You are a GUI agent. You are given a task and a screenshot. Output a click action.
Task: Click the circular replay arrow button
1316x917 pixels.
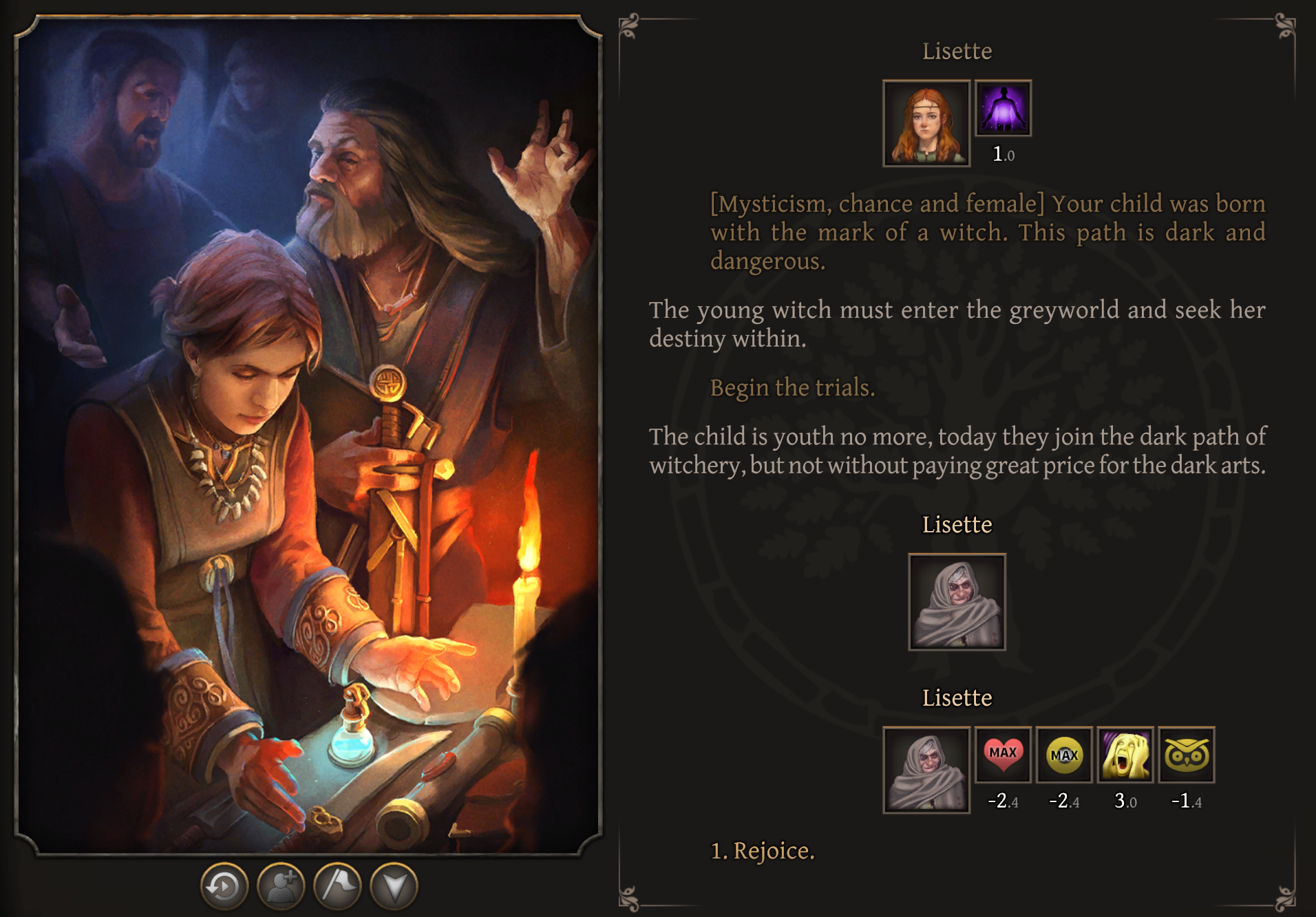(x=224, y=886)
